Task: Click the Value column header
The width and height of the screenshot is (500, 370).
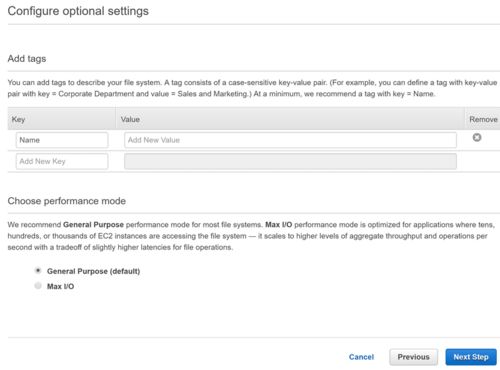Action: coord(130,119)
